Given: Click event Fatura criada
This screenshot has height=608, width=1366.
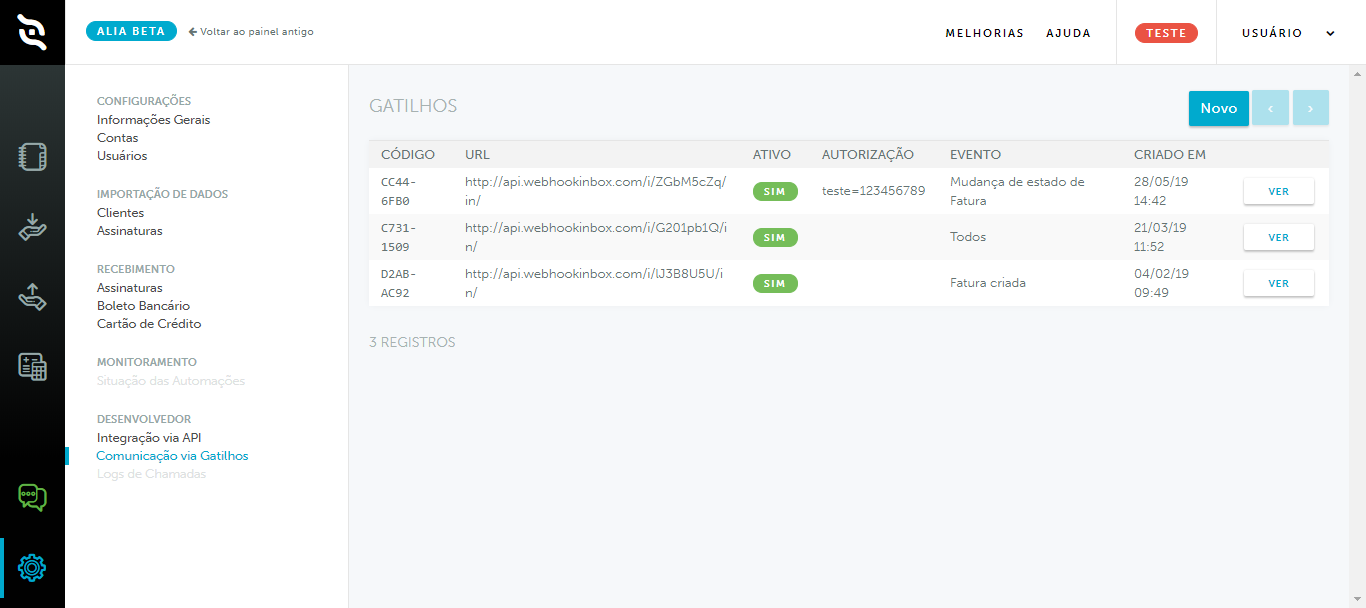Looking at the screenshot, I should 988,283.
